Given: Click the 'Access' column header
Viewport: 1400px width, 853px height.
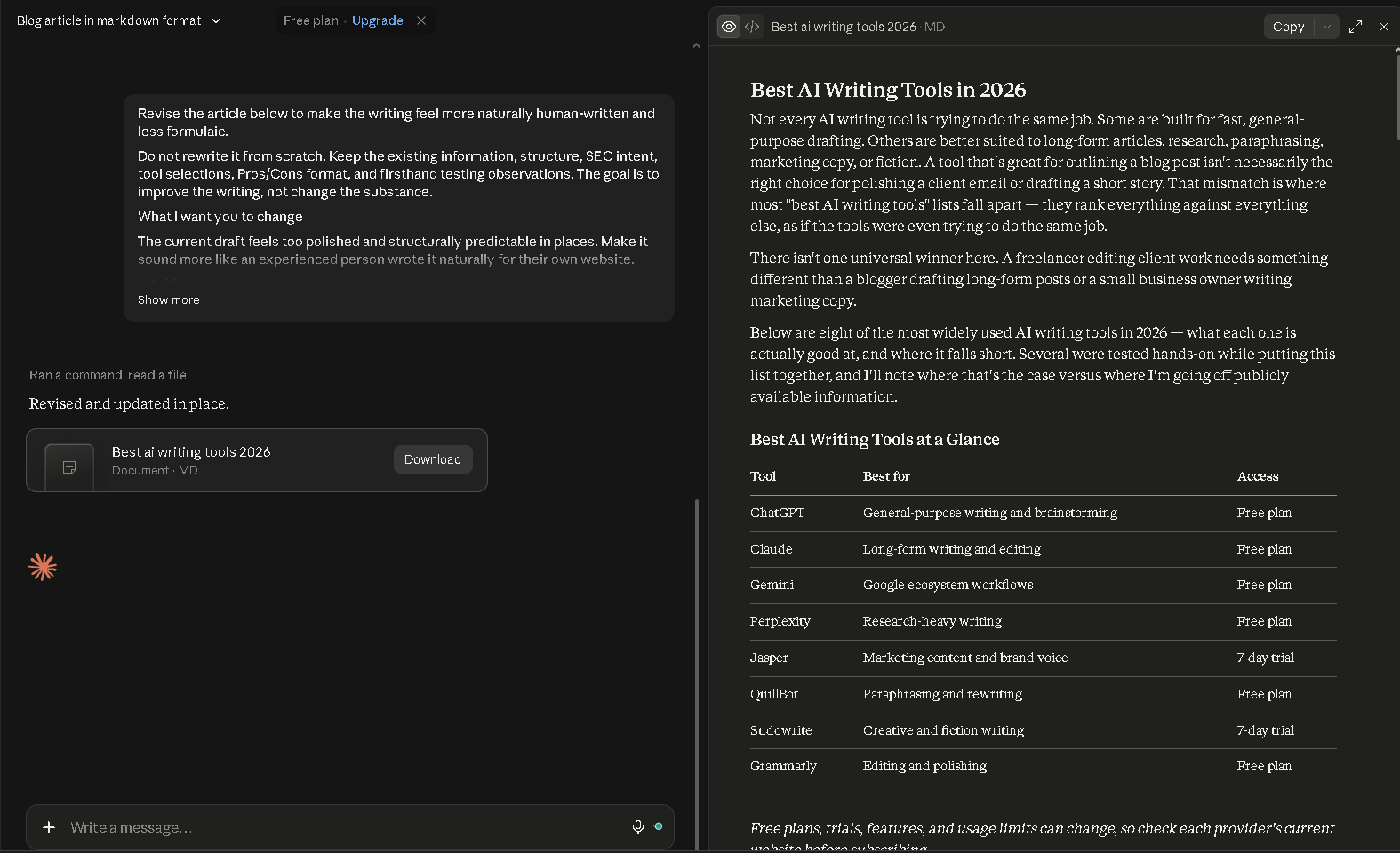Looking at the screenshot, I should pyautogui.click(x=1257, y=476).
